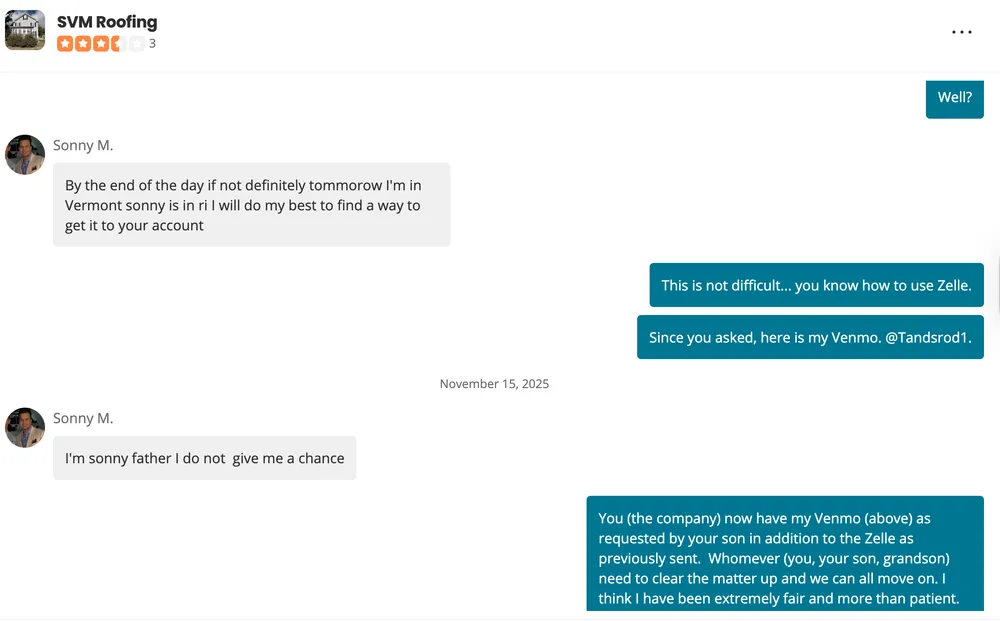Click the half-filled fourth rating star
Screen dimensions: 1000x621
click(119, 44)
